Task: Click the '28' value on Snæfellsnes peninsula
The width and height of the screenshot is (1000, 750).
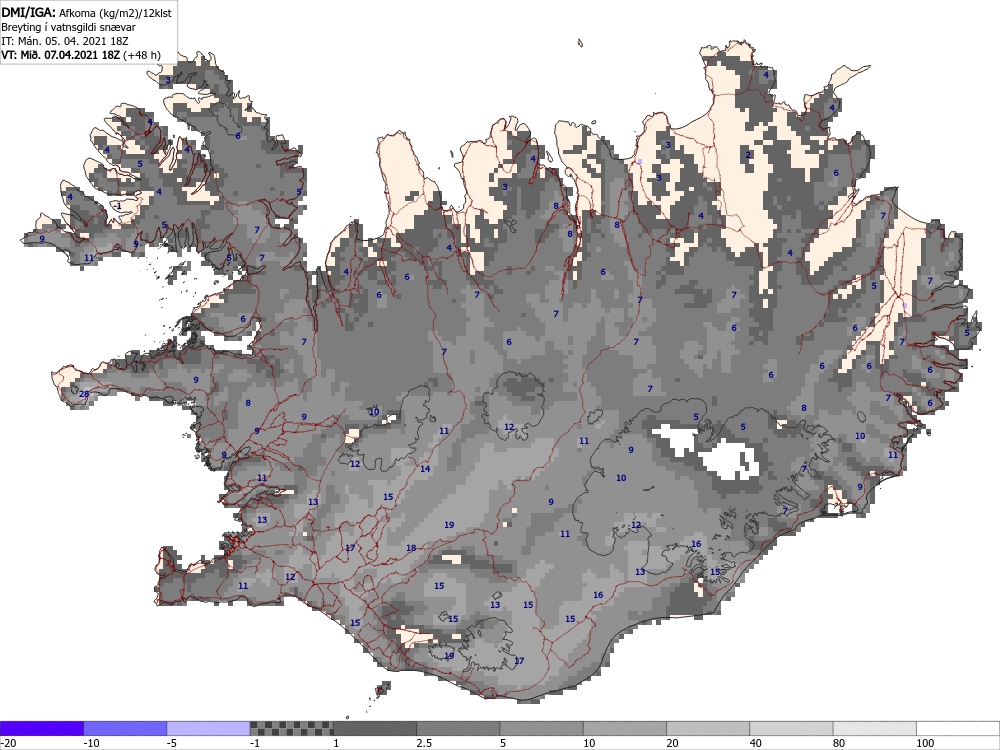Action: [84, 394]
